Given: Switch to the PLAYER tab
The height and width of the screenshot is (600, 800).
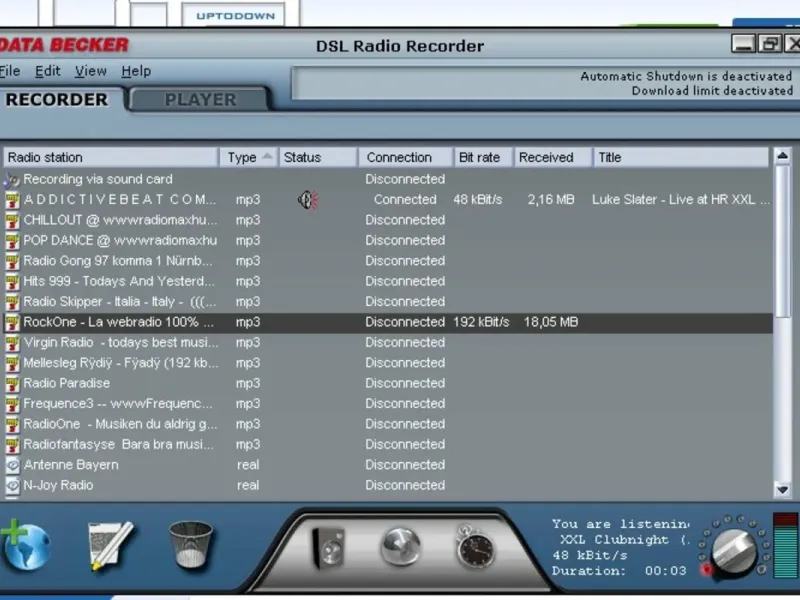Looking at the screenshot, I should (200, 99).
